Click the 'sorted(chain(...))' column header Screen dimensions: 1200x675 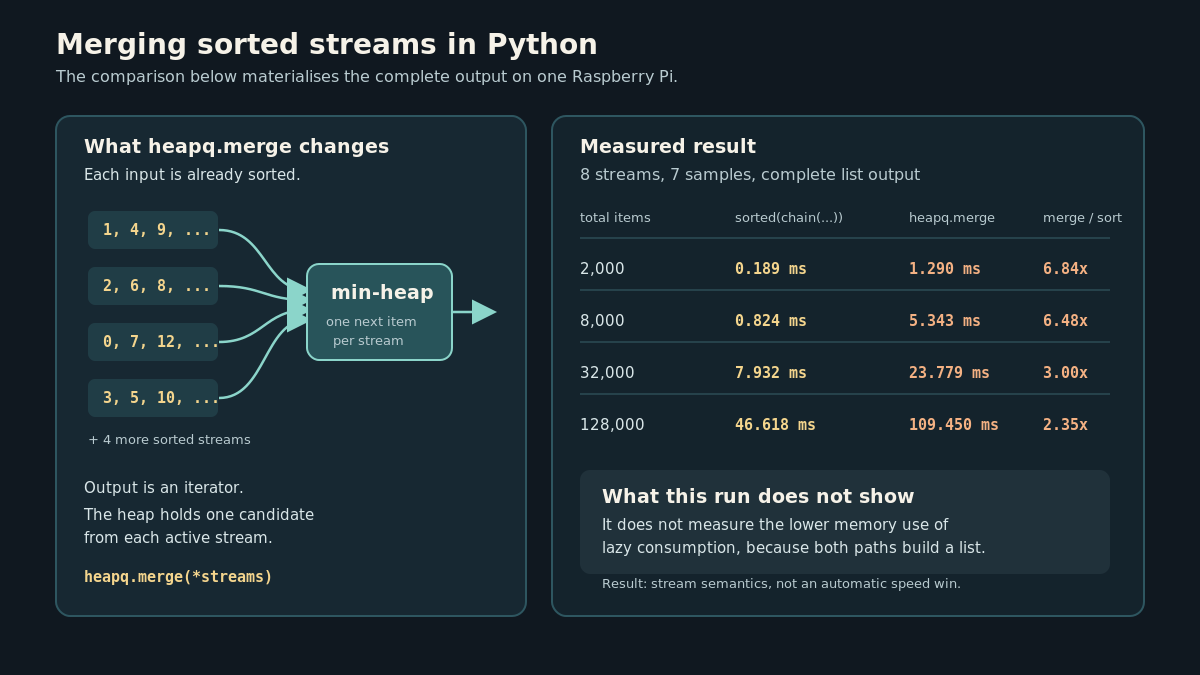click(x=789, y=218)
